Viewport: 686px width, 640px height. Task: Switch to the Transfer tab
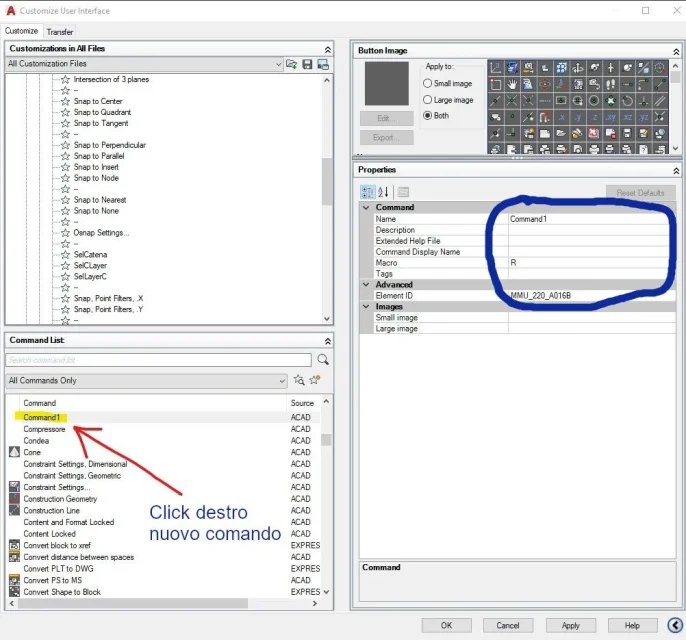pyautogui.click(x=60, y=32)
